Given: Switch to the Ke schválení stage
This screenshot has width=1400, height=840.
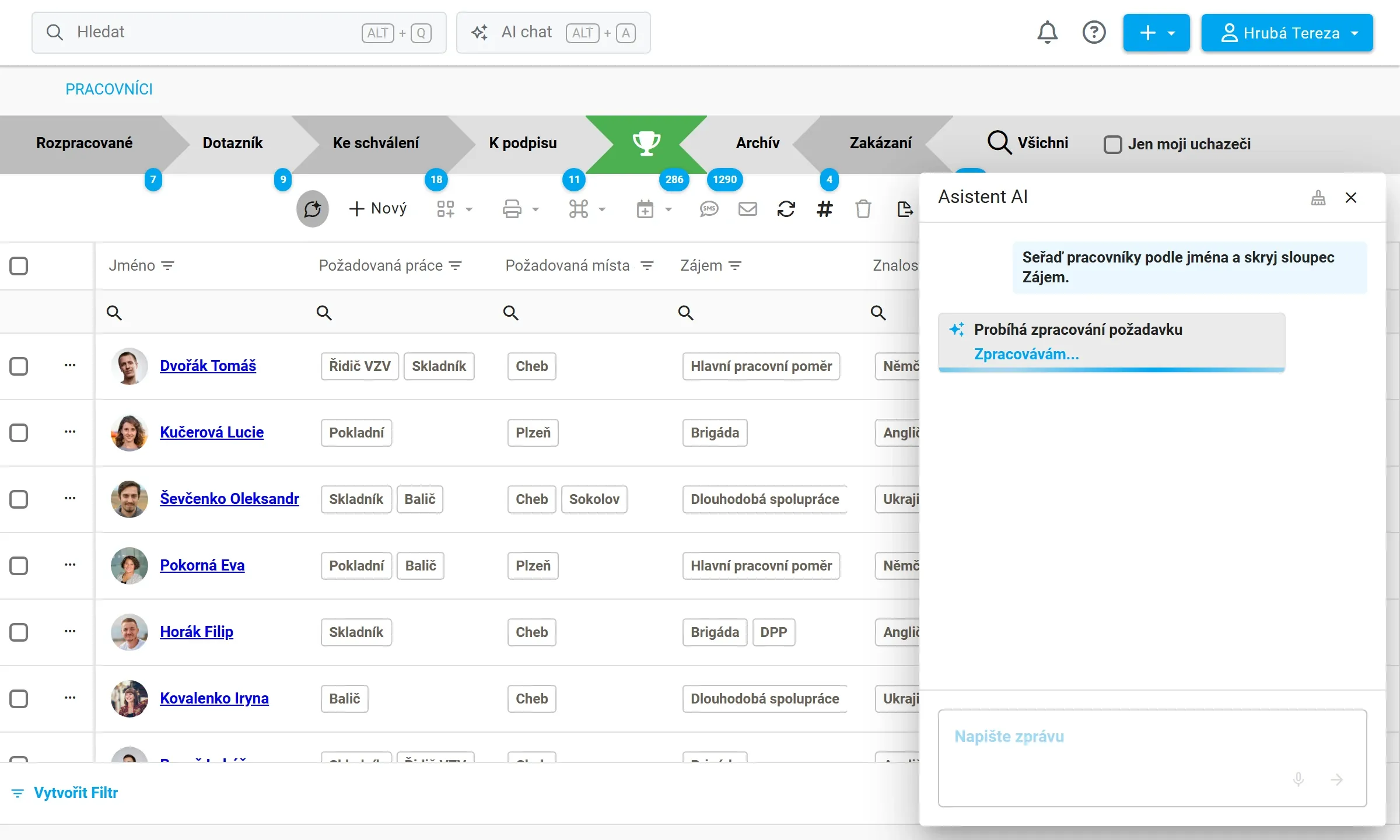Looking at the screenshot, I should (x=376, y=143).
